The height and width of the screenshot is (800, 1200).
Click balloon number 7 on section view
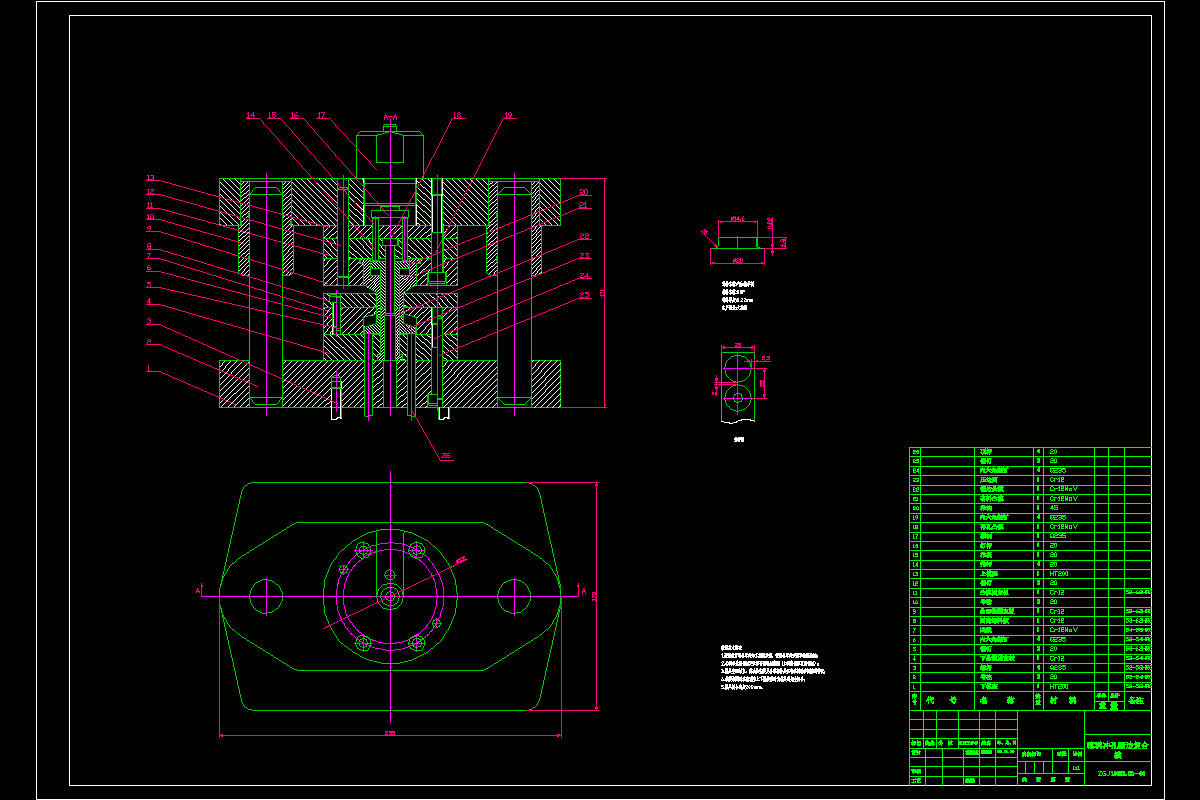tap(149, 256)
